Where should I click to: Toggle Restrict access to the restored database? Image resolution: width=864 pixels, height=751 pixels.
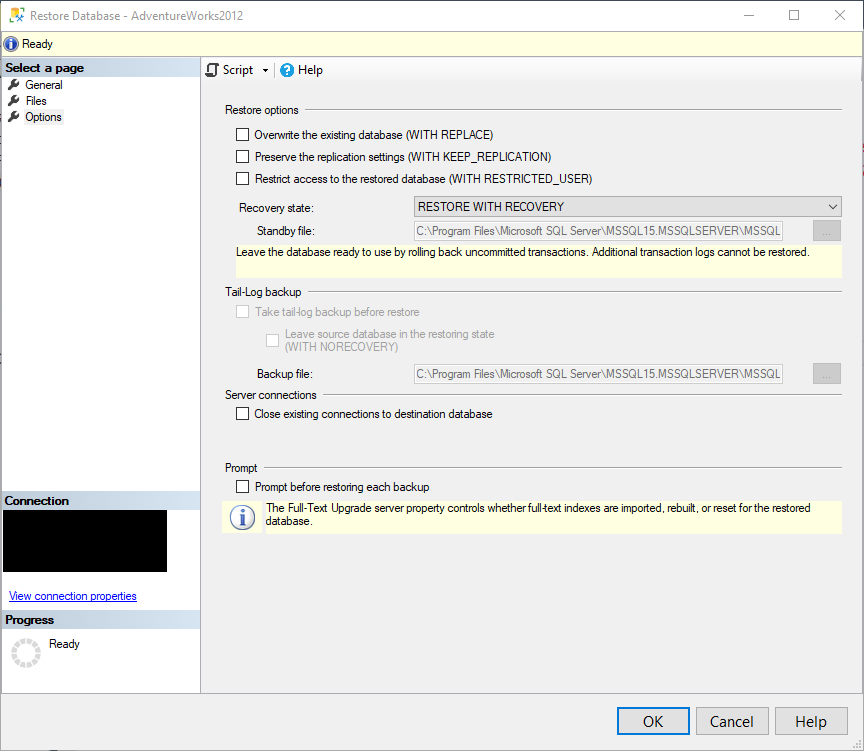[242, 179]
